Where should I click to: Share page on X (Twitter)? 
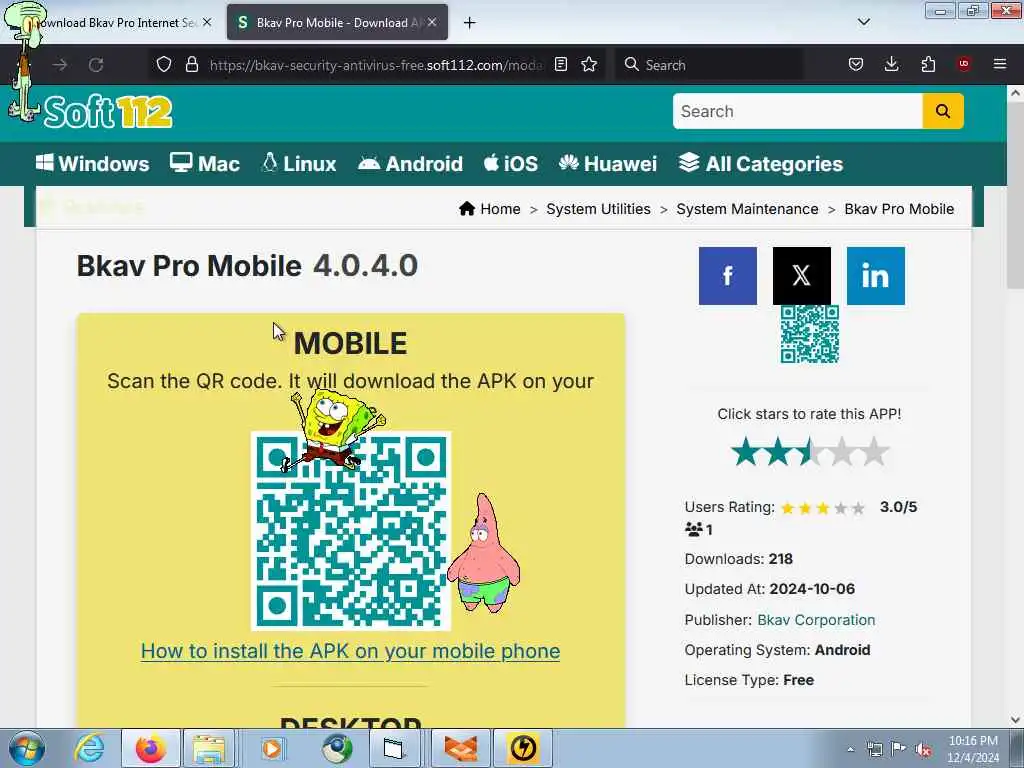point(801,276)
